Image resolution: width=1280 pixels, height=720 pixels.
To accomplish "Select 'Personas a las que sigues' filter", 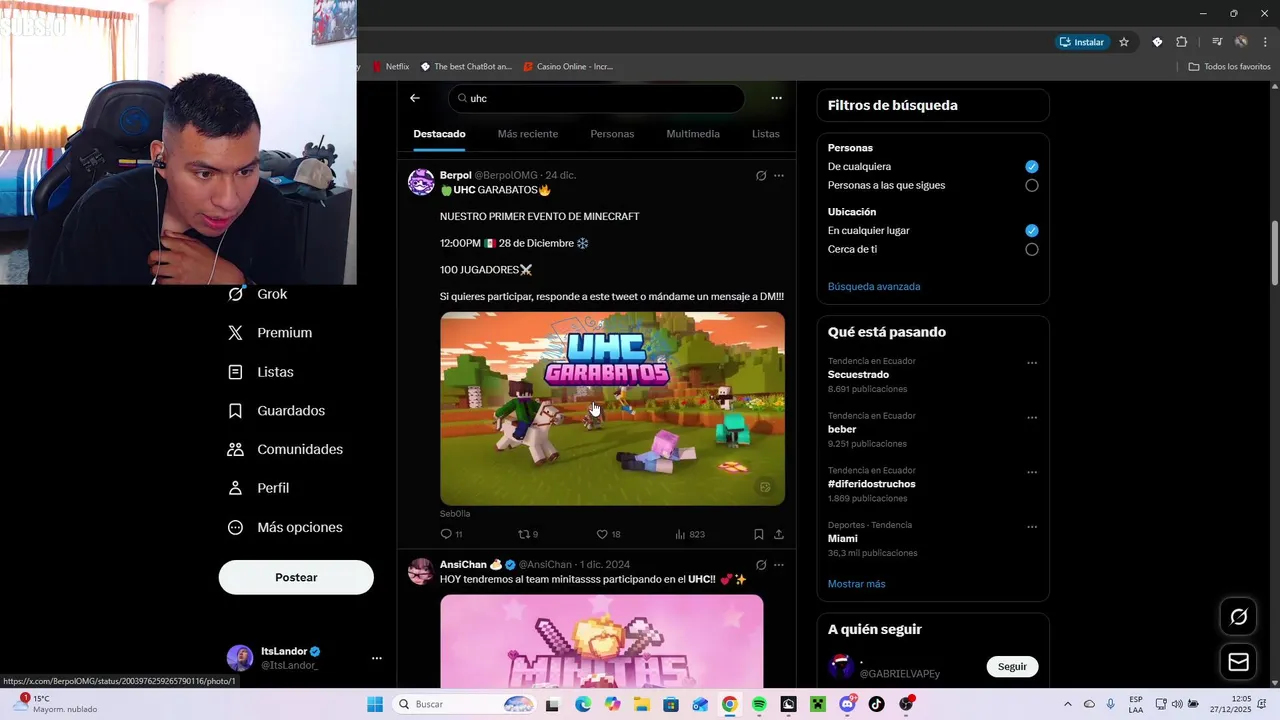I will tap(1031, 186).
